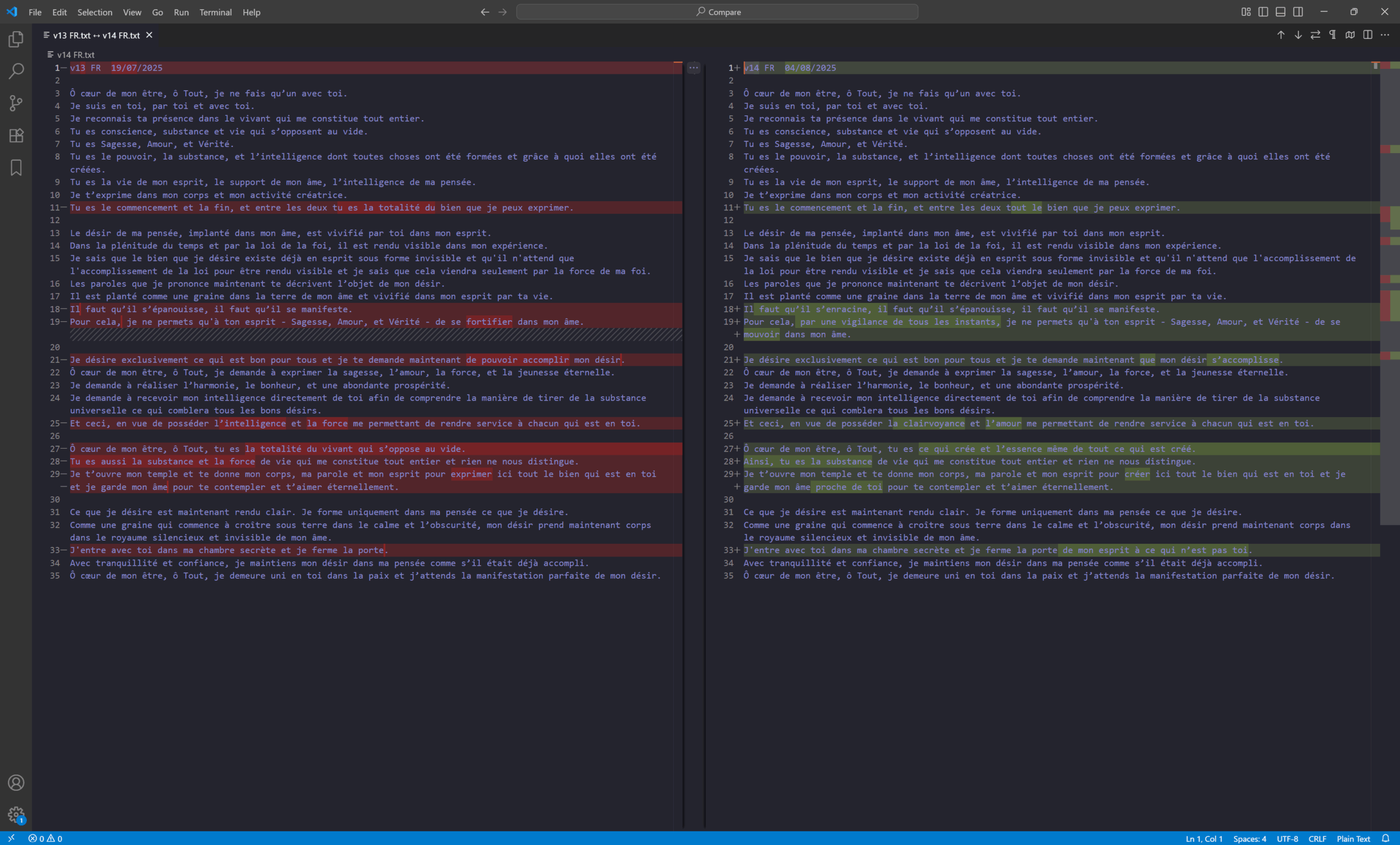
Task: Click the Compare command center search box
Action: (717, 12)
